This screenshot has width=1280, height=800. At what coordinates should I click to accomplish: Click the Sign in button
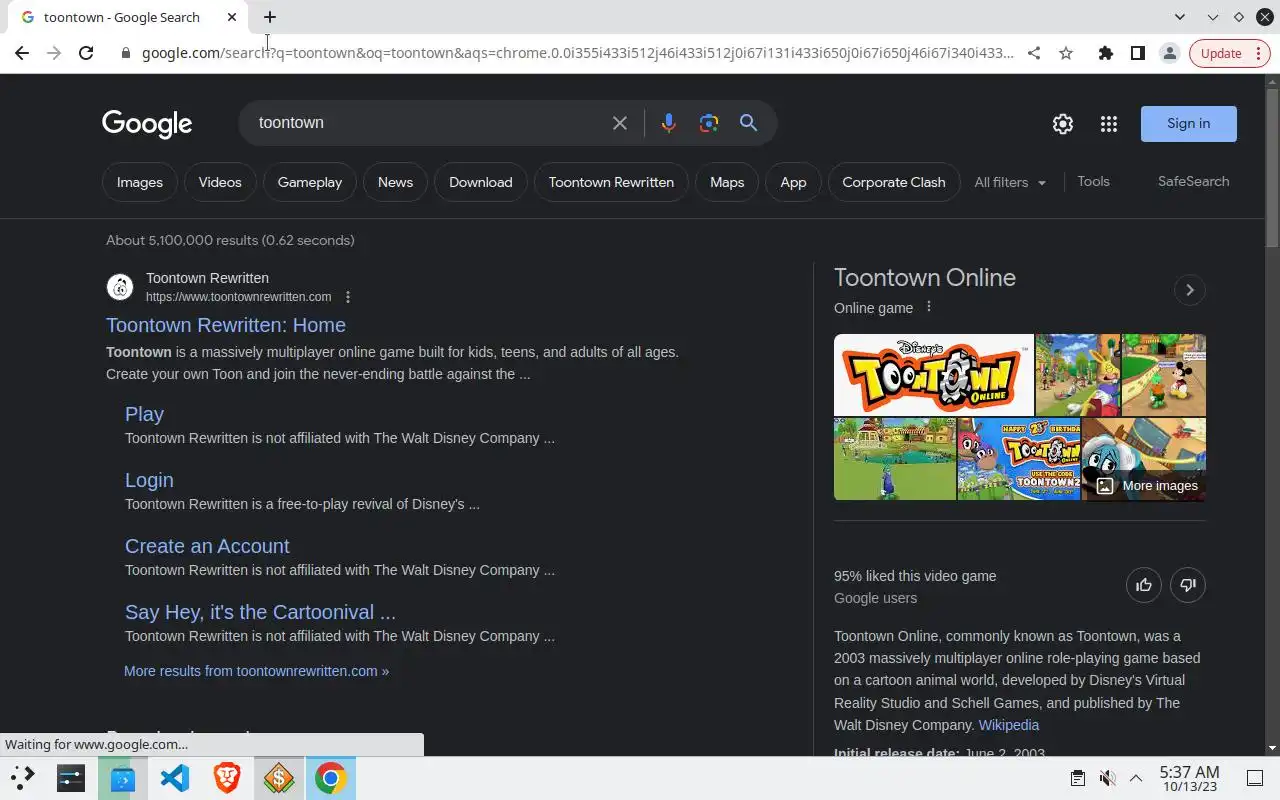[1189, 124]
